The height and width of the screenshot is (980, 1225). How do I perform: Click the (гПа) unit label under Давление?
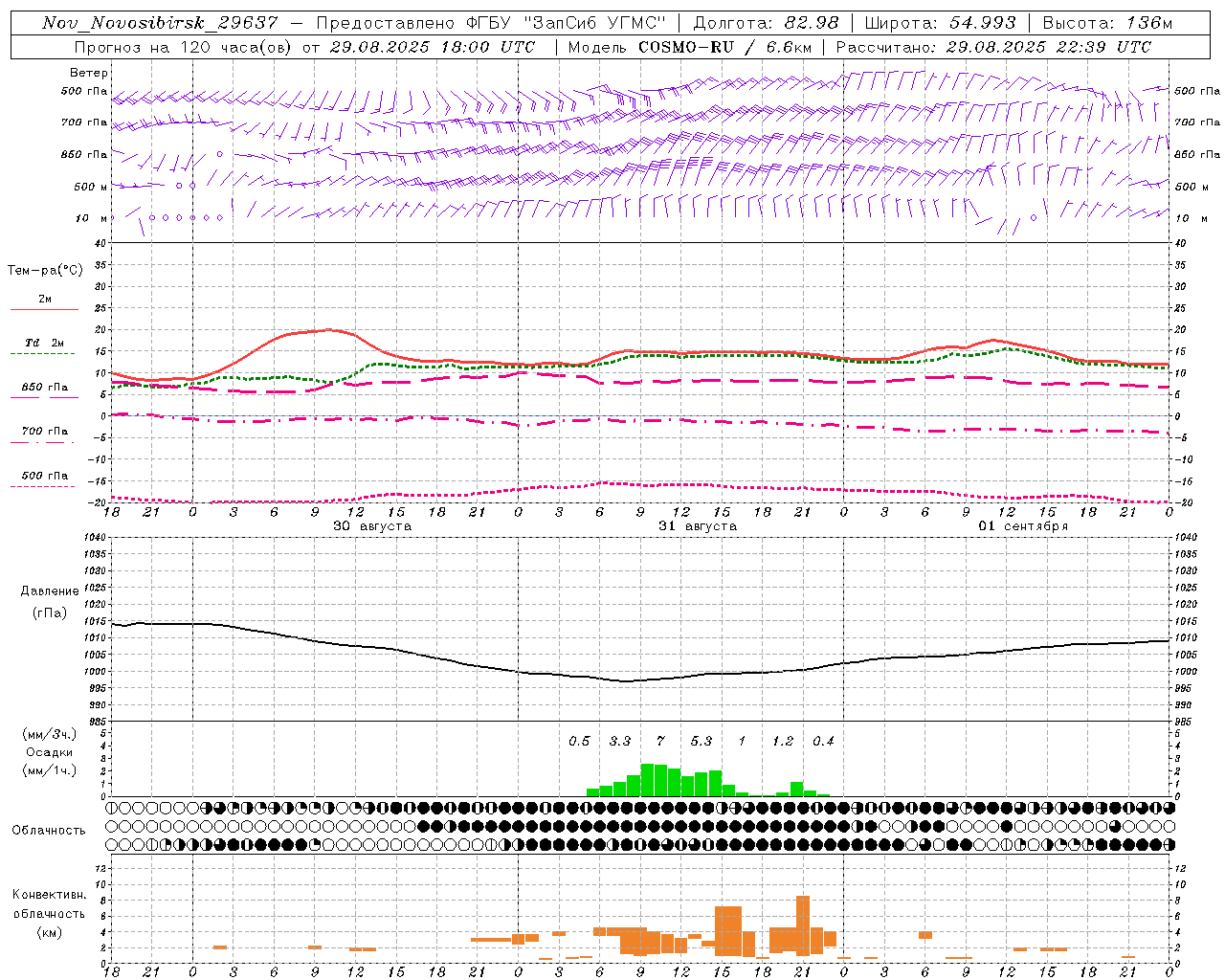coord(50,612)
